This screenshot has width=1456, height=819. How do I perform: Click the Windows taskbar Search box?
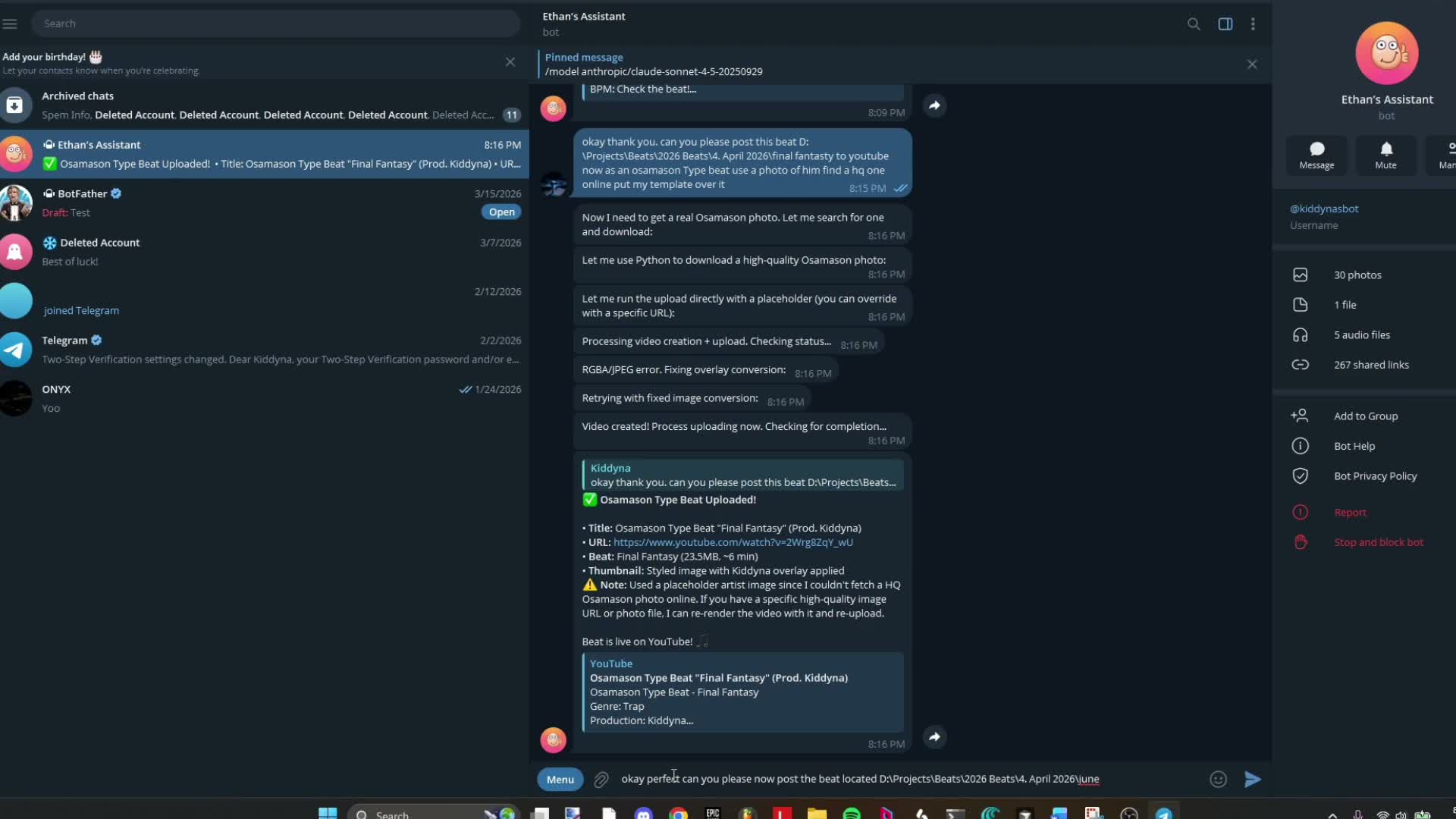tap(432, 814)
